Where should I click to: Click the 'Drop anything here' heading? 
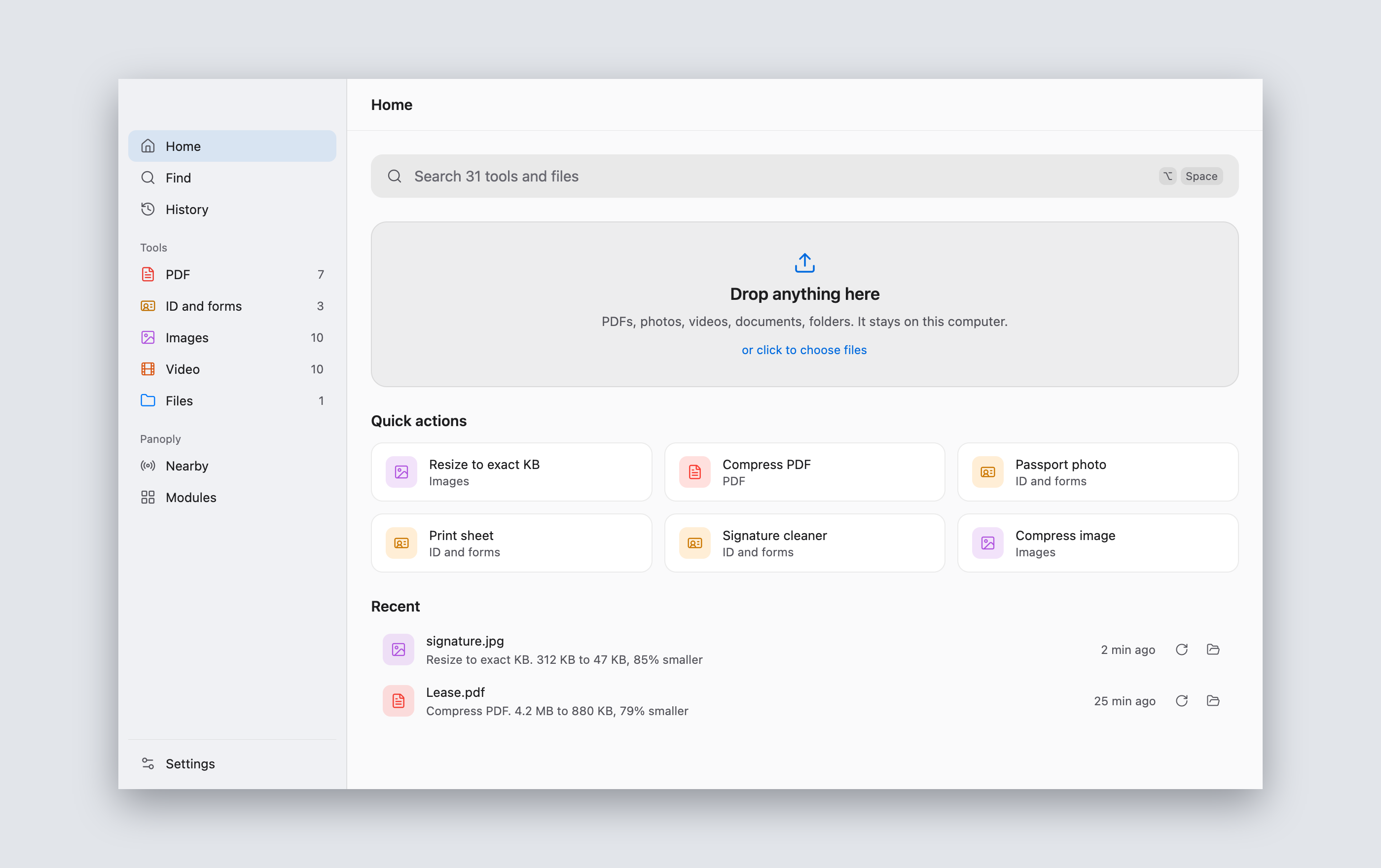coord(804,294)
